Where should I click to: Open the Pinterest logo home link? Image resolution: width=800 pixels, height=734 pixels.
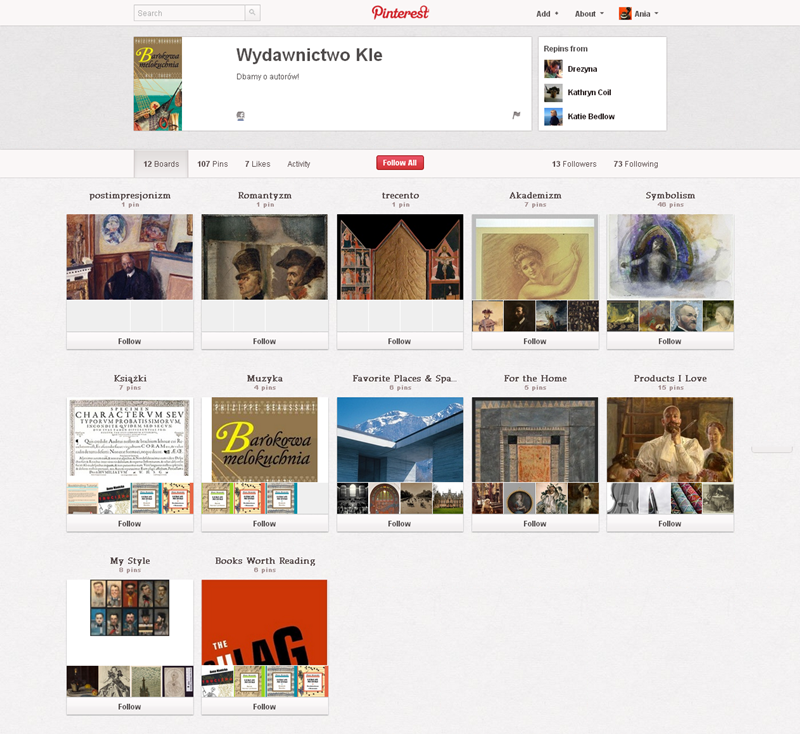click(400, 13)
